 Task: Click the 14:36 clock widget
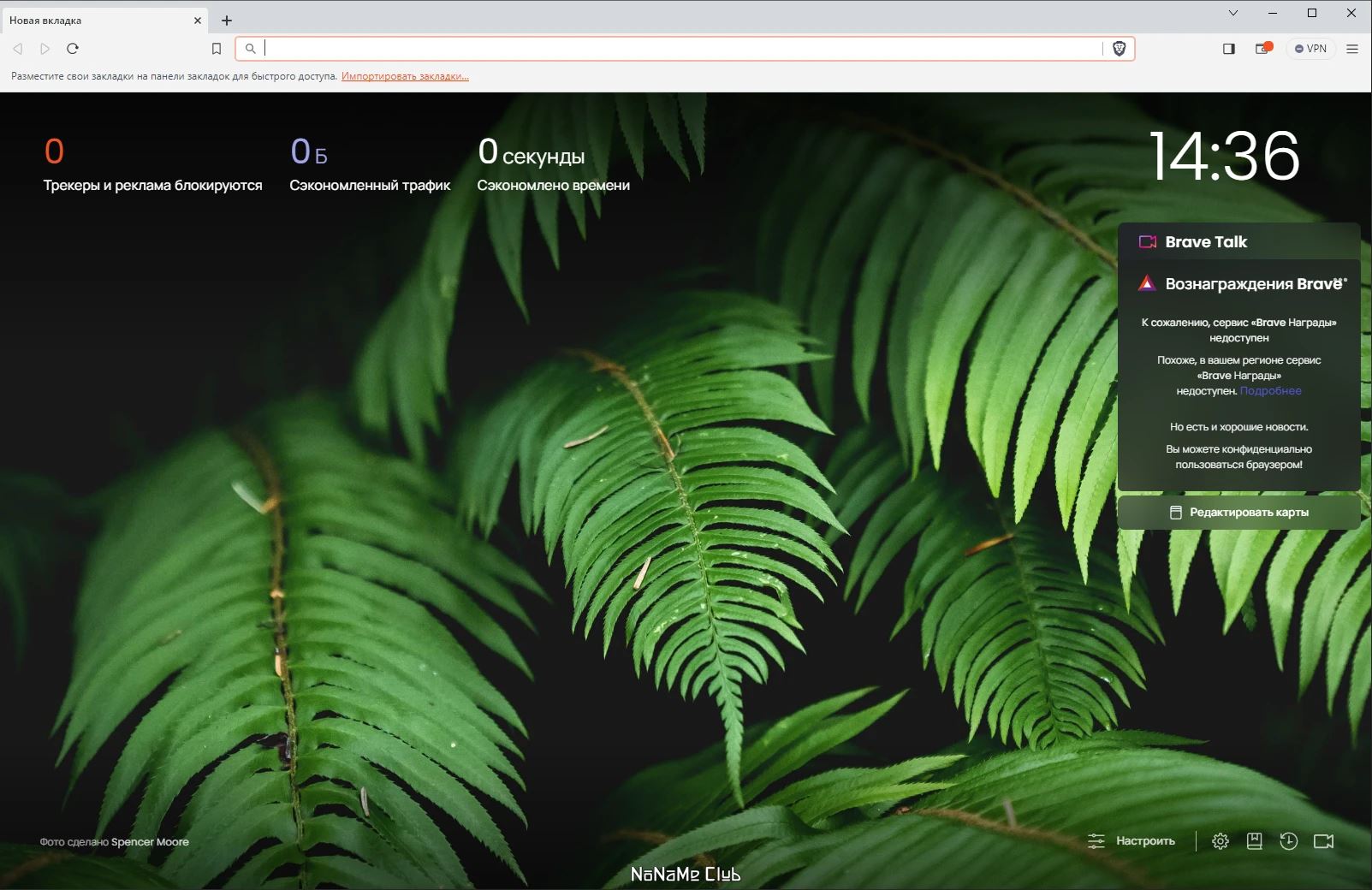point(1224,157)
